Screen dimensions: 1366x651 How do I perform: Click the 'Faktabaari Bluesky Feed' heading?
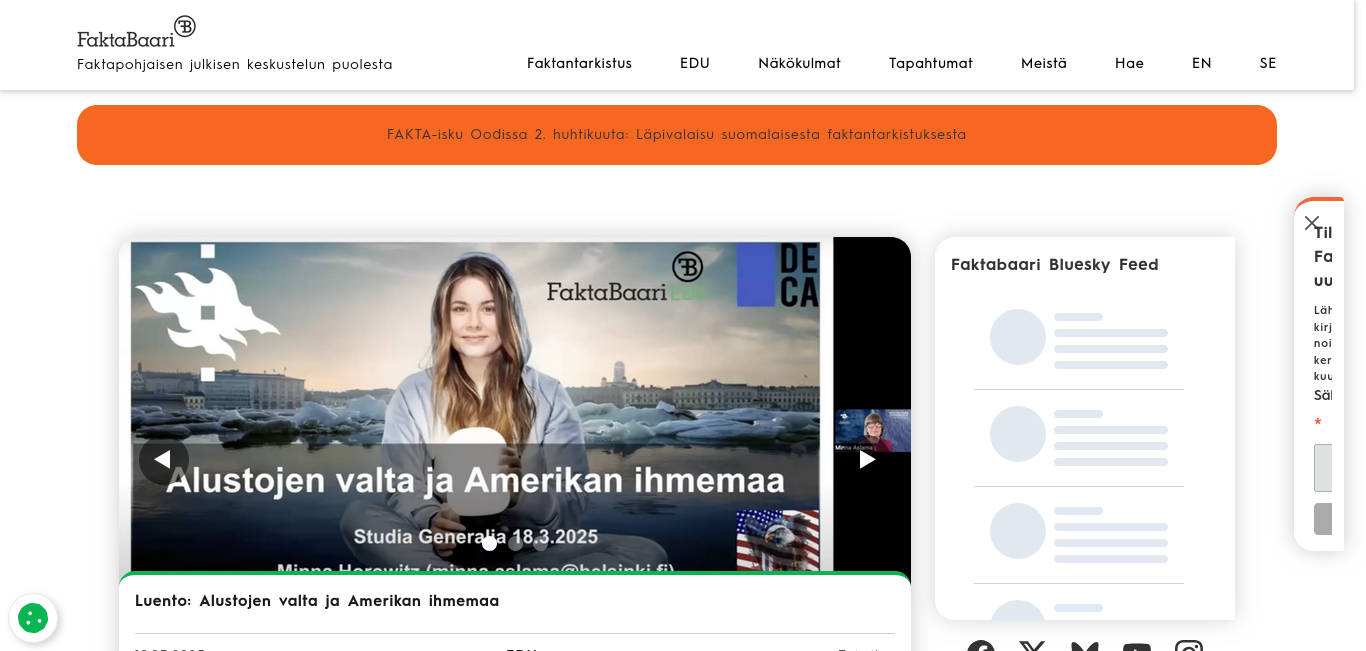click(x=1055, y=265)
